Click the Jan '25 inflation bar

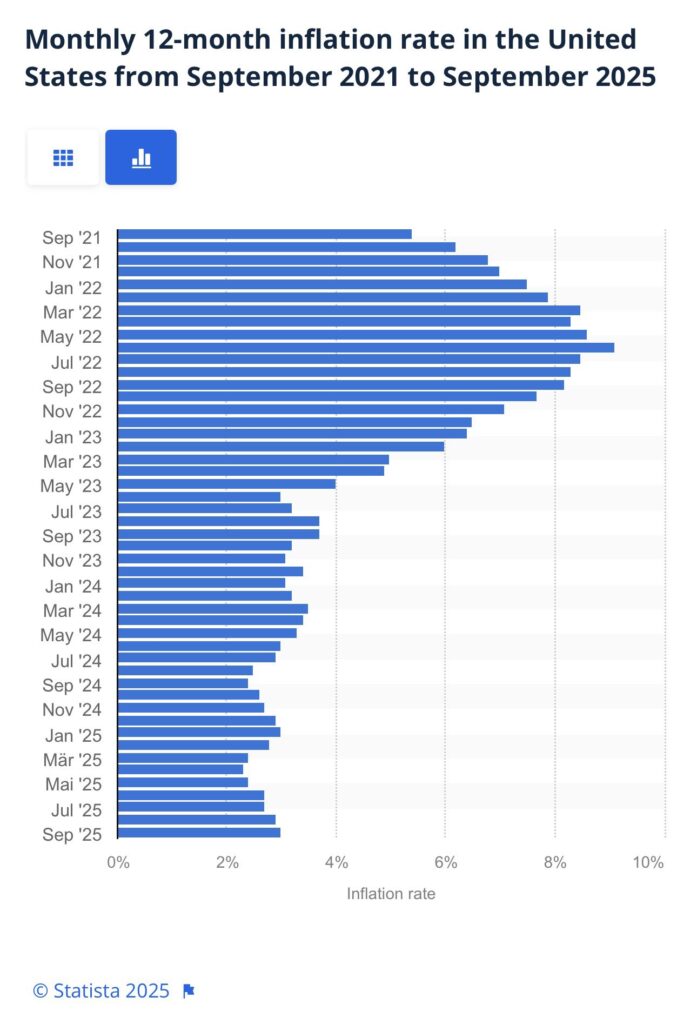[198, 732]
